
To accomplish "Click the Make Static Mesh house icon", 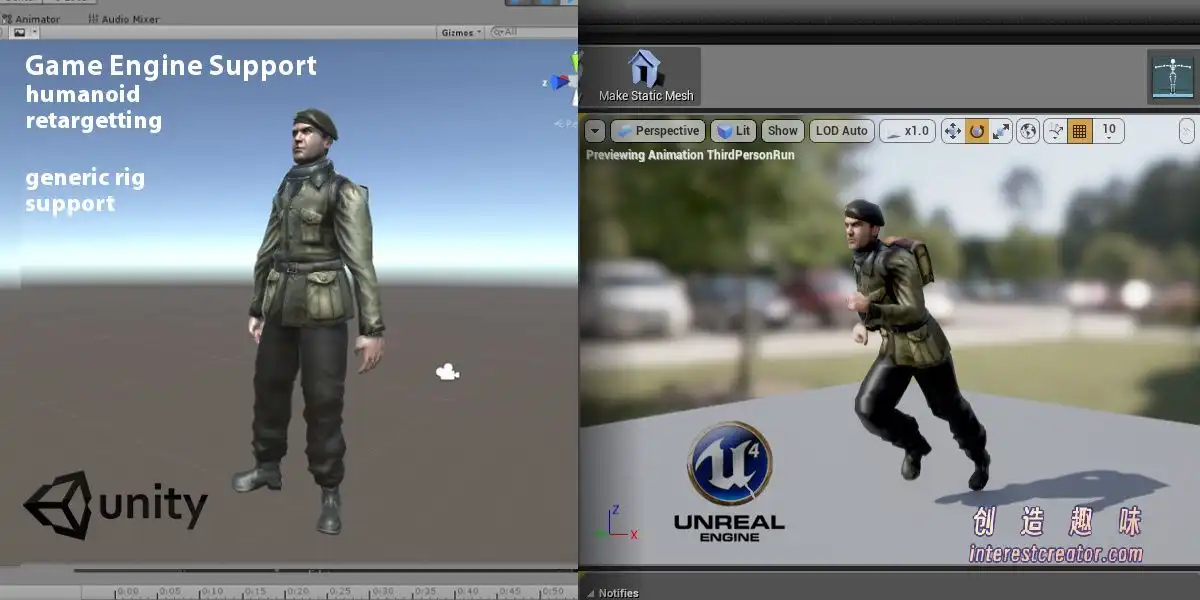I will pyautogui.click(x=645, y=68).
